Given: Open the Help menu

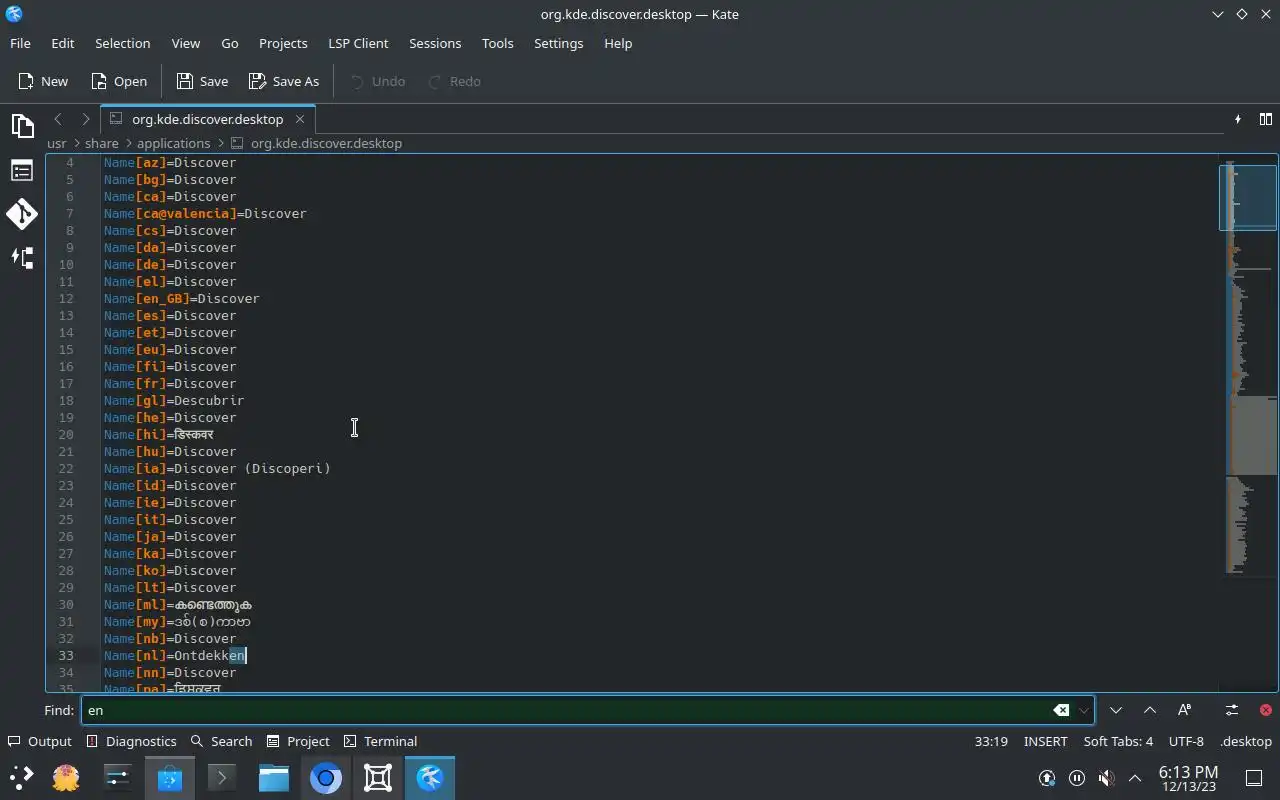Looking at the screenshot, I should [x=618, y=43].
